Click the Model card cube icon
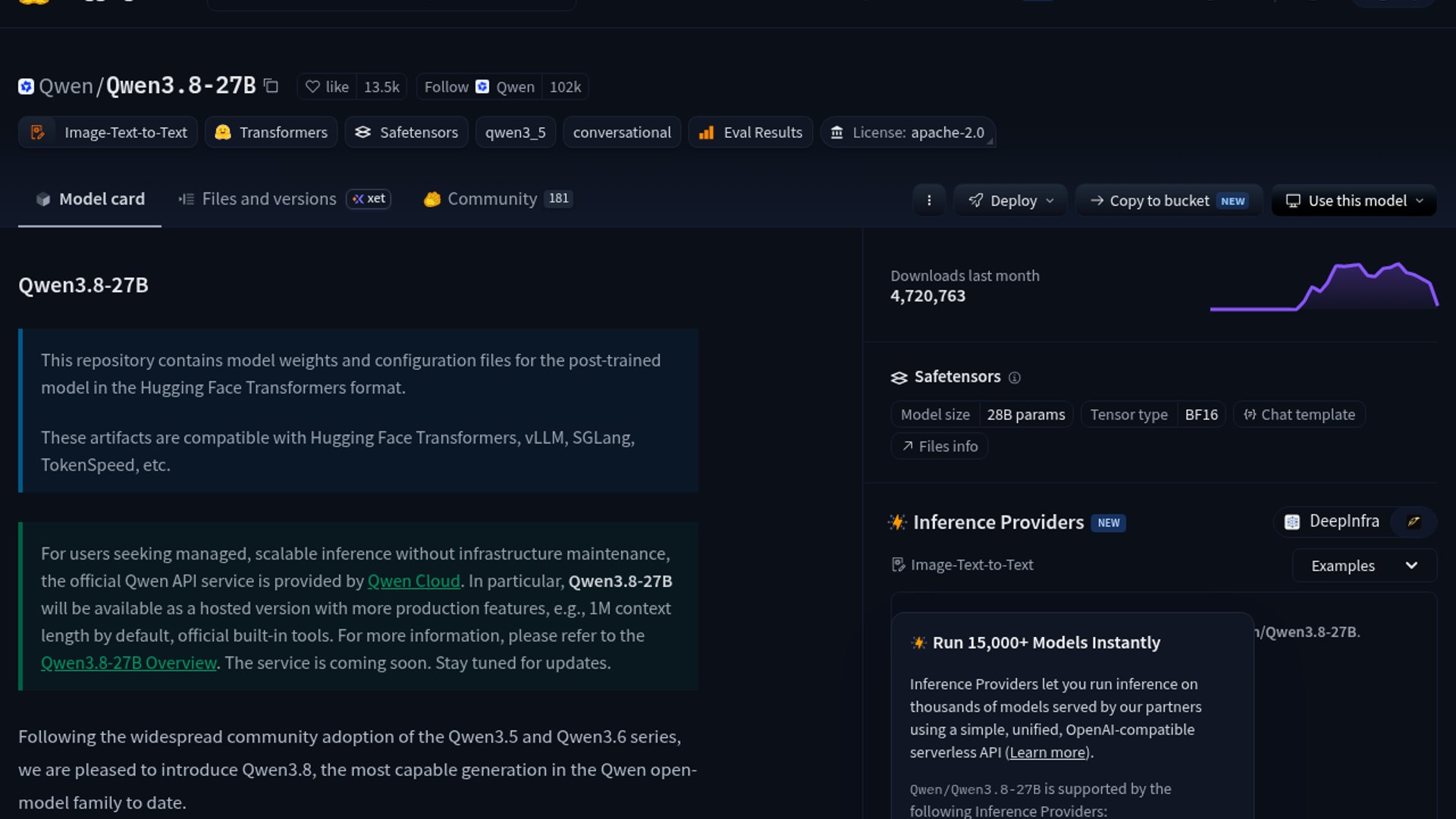The width and height of the screenshot is (1456, 819). point(43,199)
